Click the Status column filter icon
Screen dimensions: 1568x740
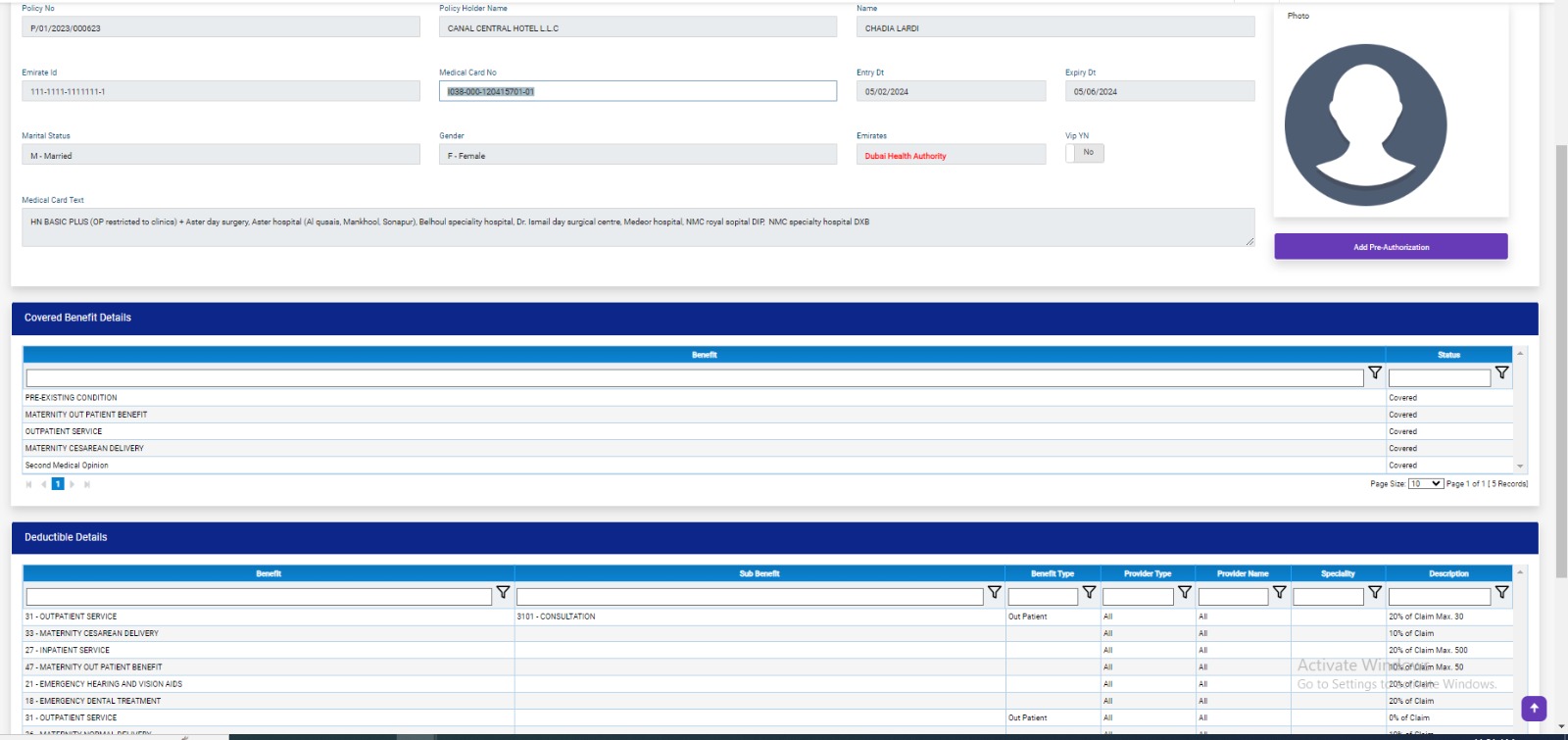(1501, 373)
